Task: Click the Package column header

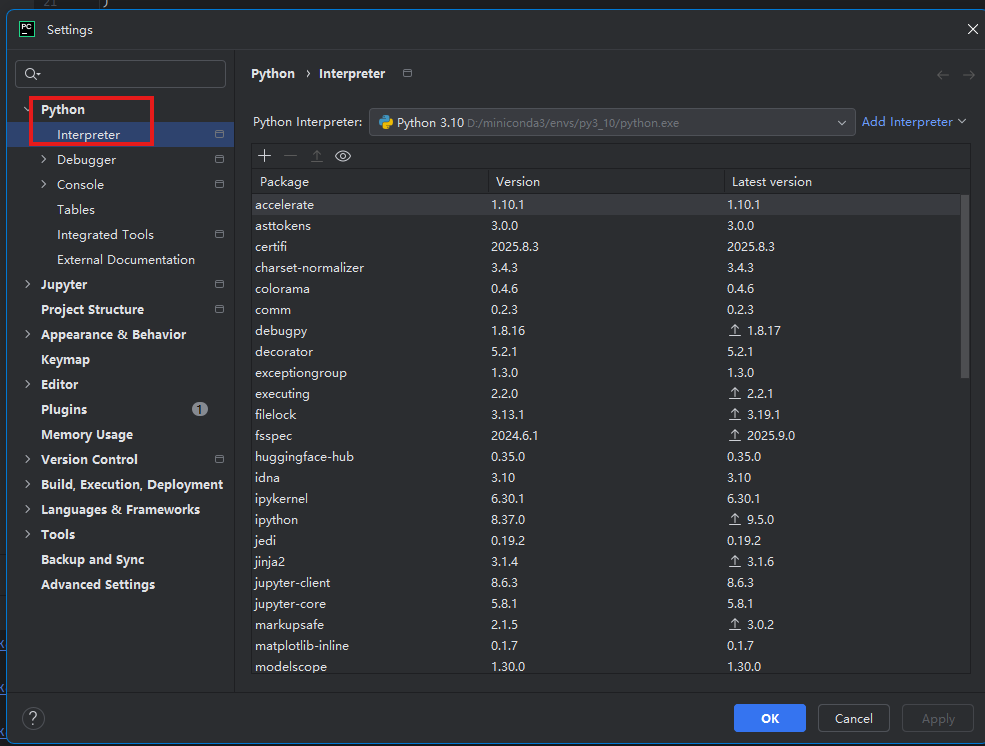Action: (x=370, y=181)
